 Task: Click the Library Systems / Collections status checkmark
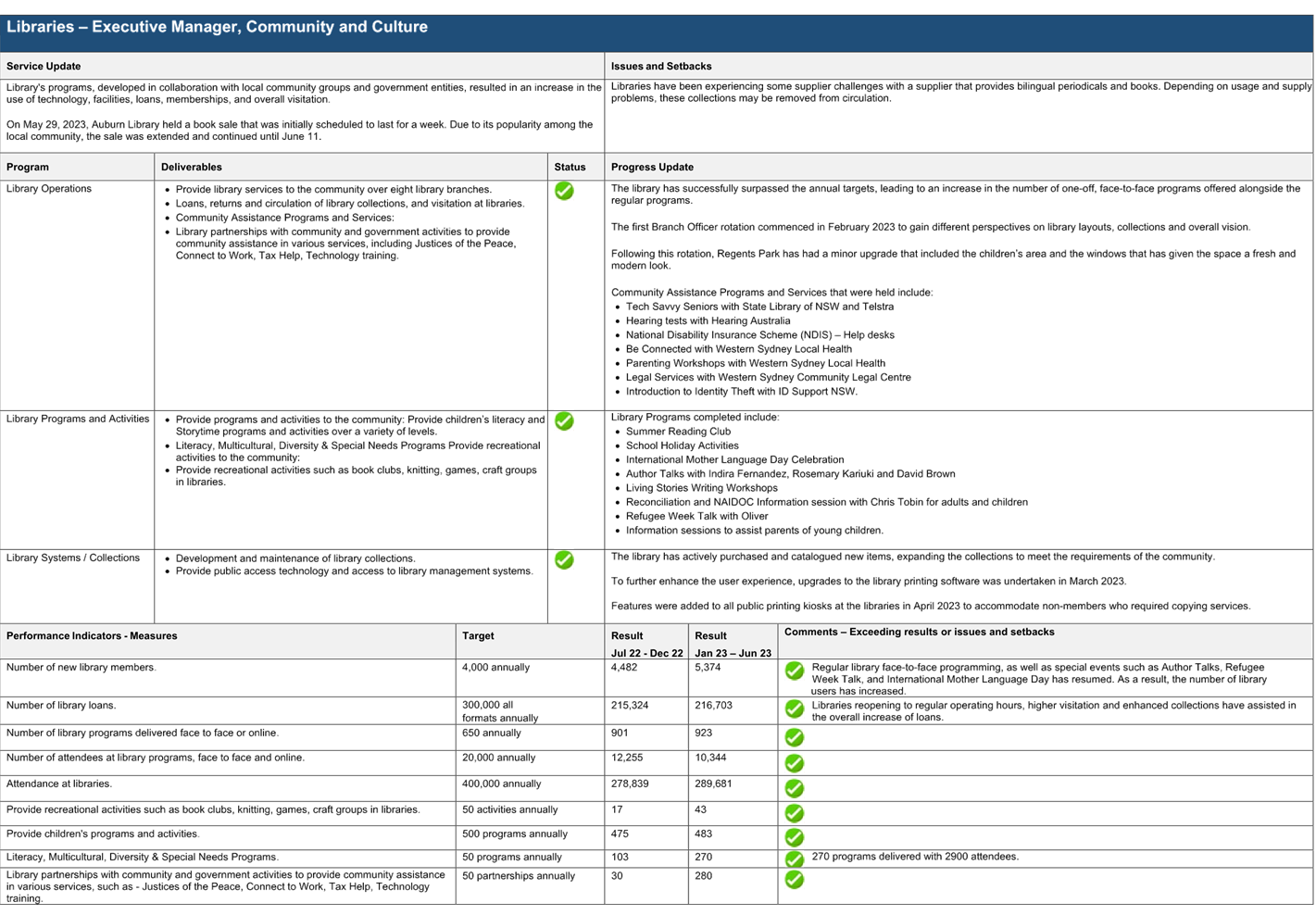coord(564,560)
